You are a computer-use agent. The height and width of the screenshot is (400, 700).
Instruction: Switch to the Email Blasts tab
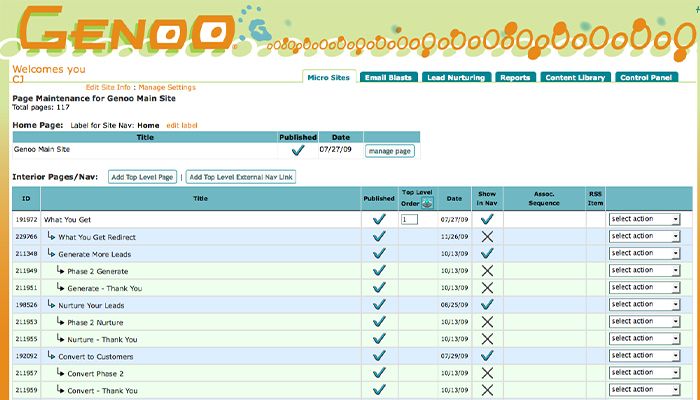coord(388,78)
